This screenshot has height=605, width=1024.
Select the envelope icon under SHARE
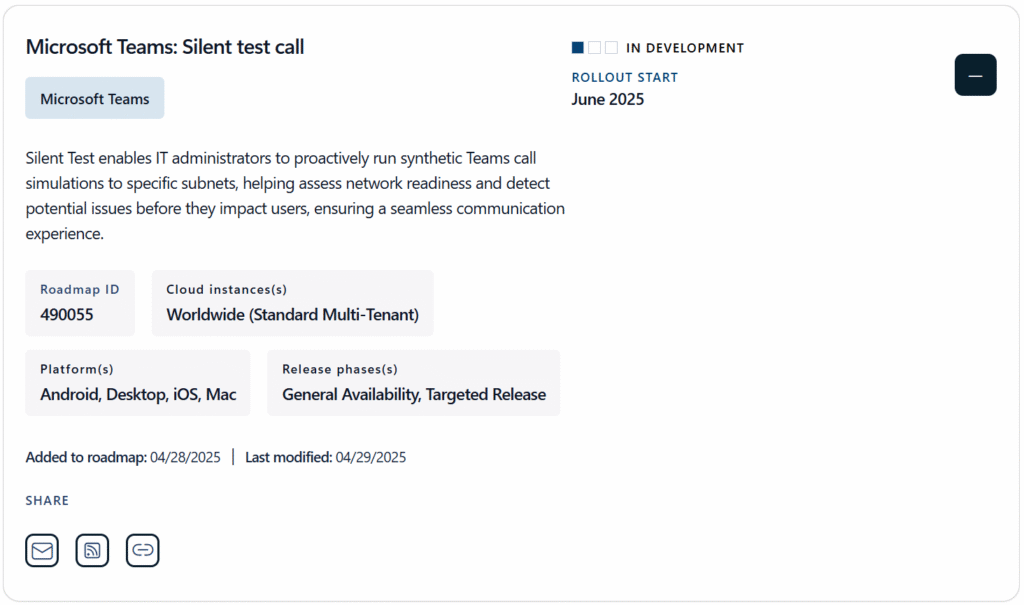coord(41,550)
